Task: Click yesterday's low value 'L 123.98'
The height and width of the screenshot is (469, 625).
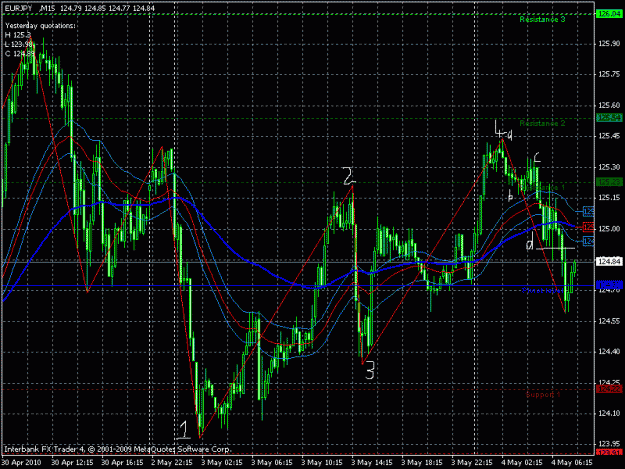Action: [x=19, y=44]
